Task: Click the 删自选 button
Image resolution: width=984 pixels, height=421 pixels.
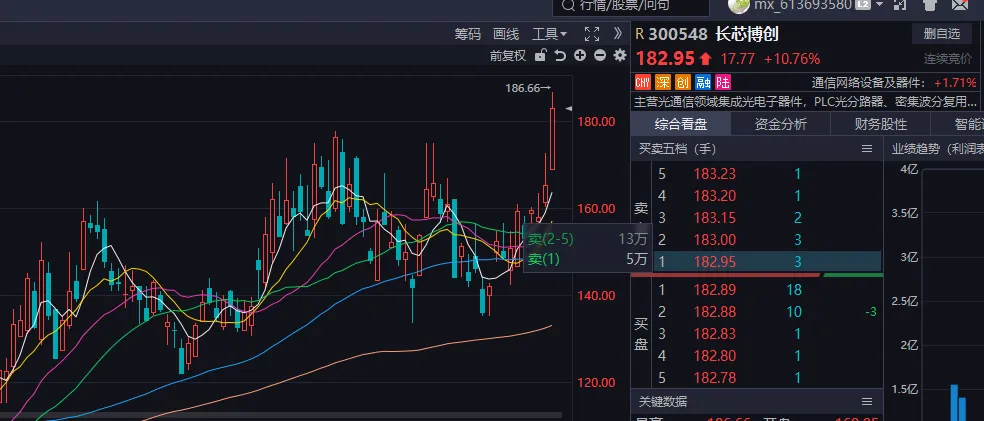Action: (x=941, y=34)
